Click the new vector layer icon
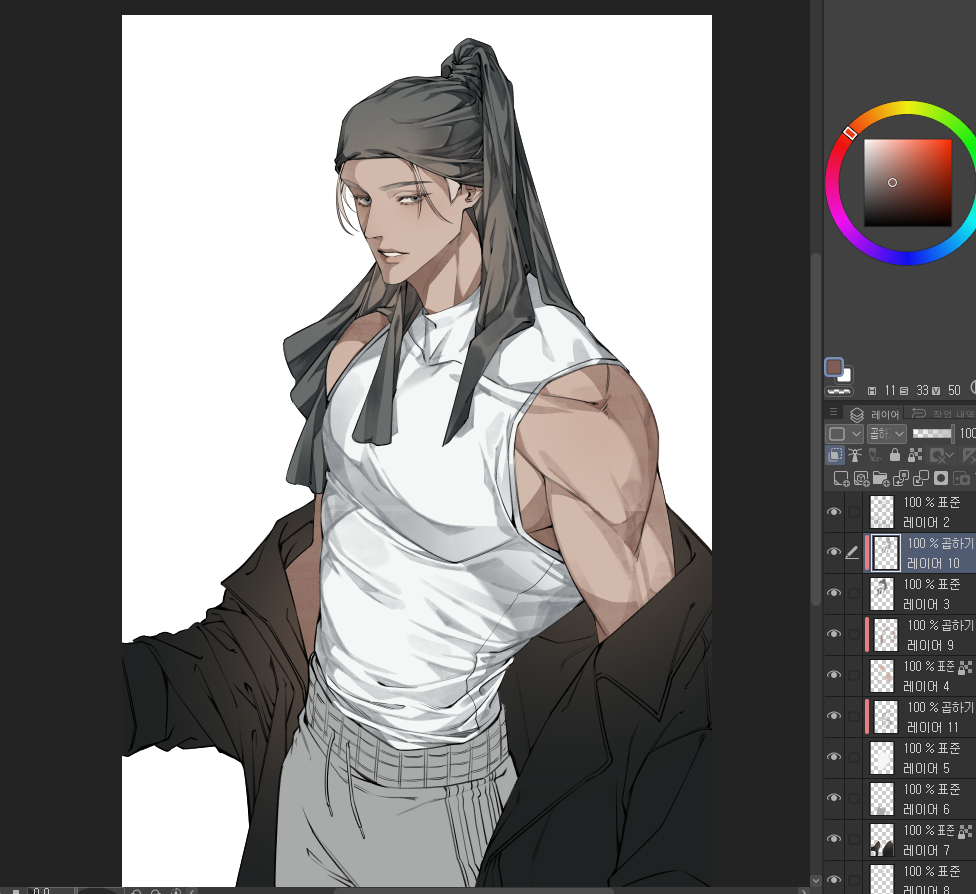Viewport: 976px width, 894px height. [860, 479]
